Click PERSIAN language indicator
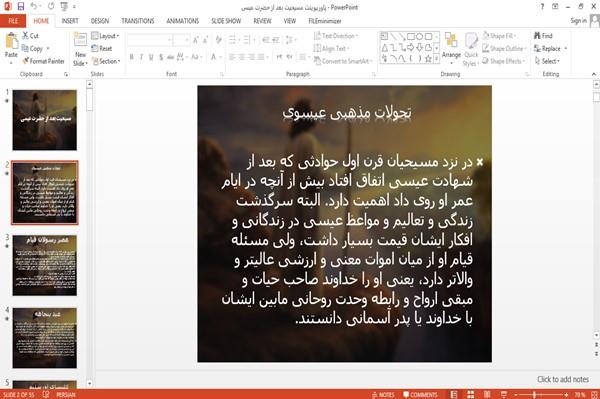 (66, 394)
